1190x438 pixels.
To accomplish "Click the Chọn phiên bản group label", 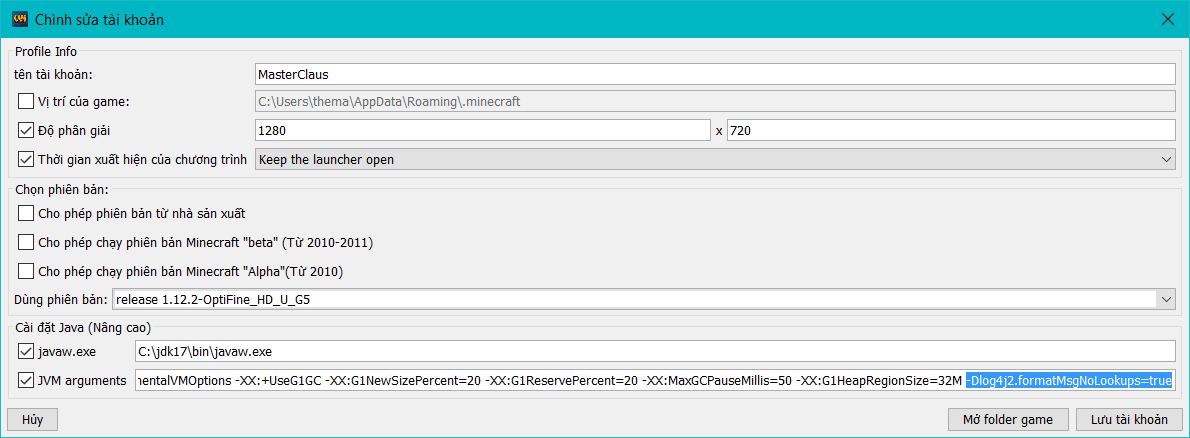I will [x=61, y=189].
